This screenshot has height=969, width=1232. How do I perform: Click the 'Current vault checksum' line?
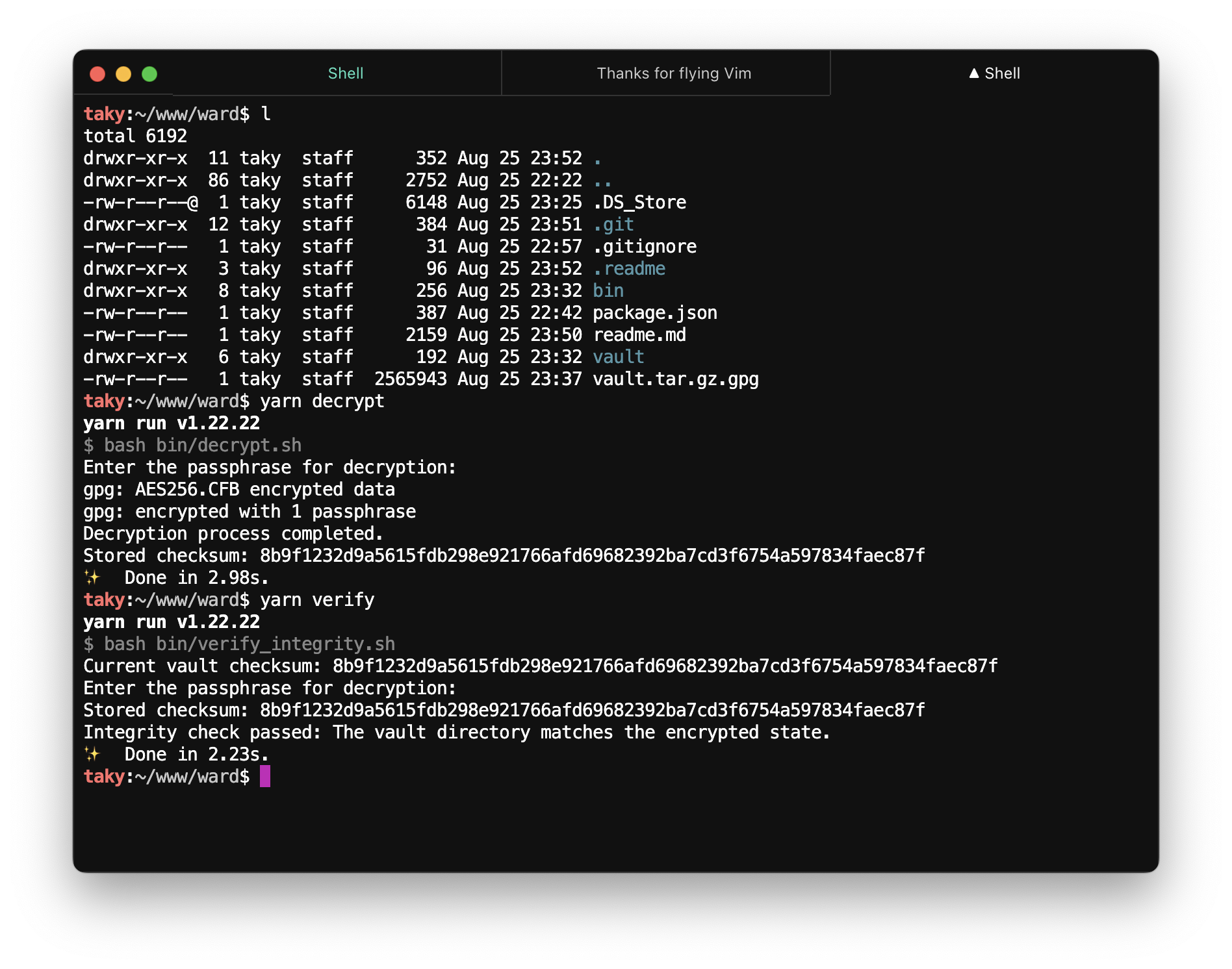click(541, 666)
